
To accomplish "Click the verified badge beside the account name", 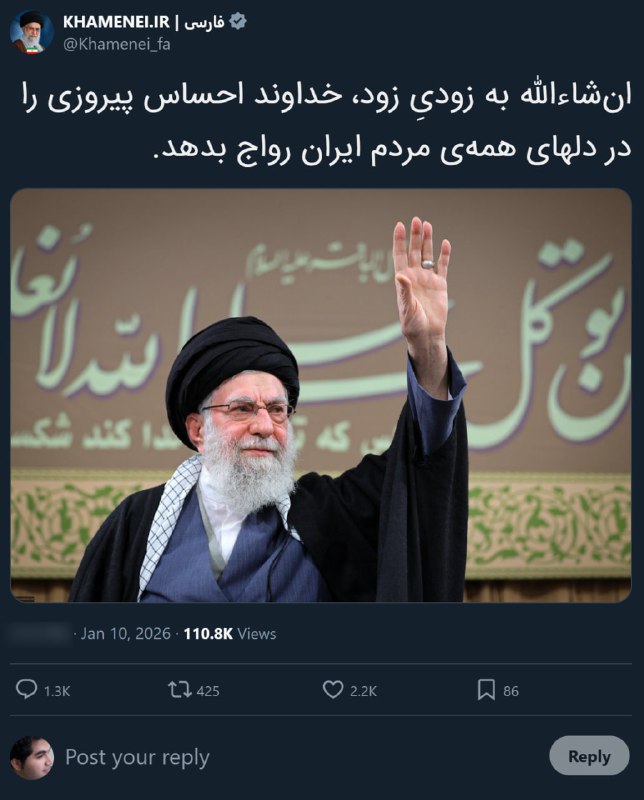I will [238, 21].
